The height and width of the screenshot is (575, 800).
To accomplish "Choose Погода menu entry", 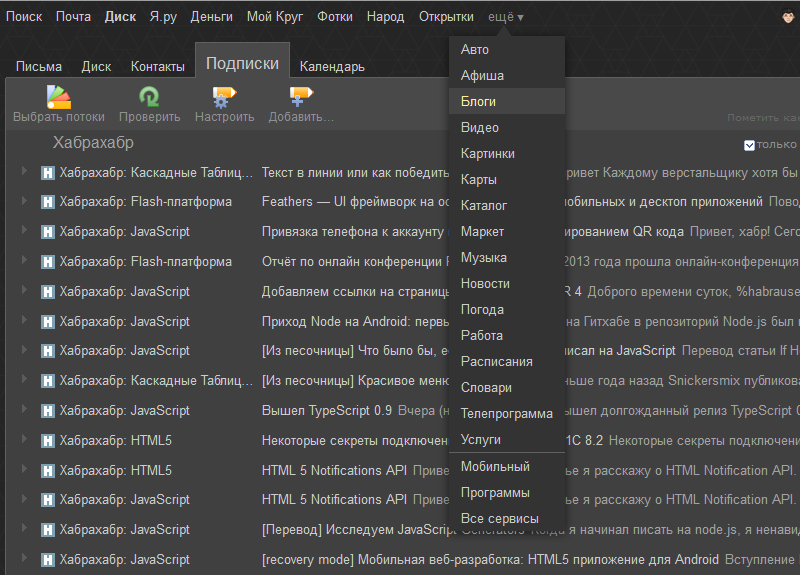I will point(507,309).
